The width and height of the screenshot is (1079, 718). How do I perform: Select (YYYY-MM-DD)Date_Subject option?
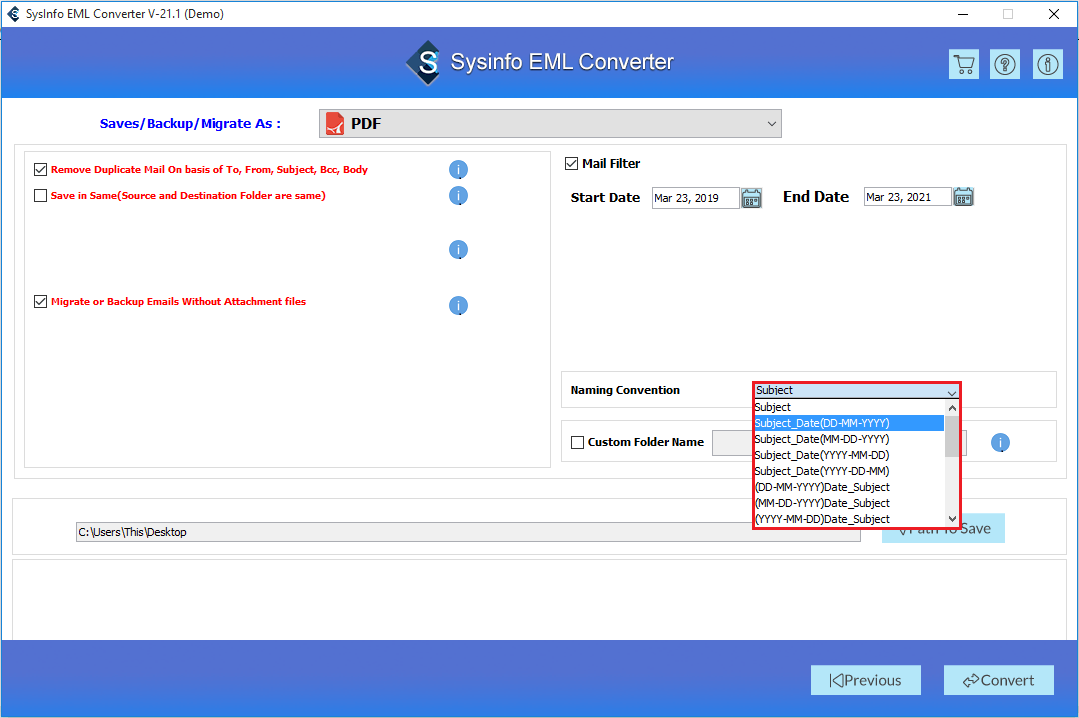tap(849, 519)
